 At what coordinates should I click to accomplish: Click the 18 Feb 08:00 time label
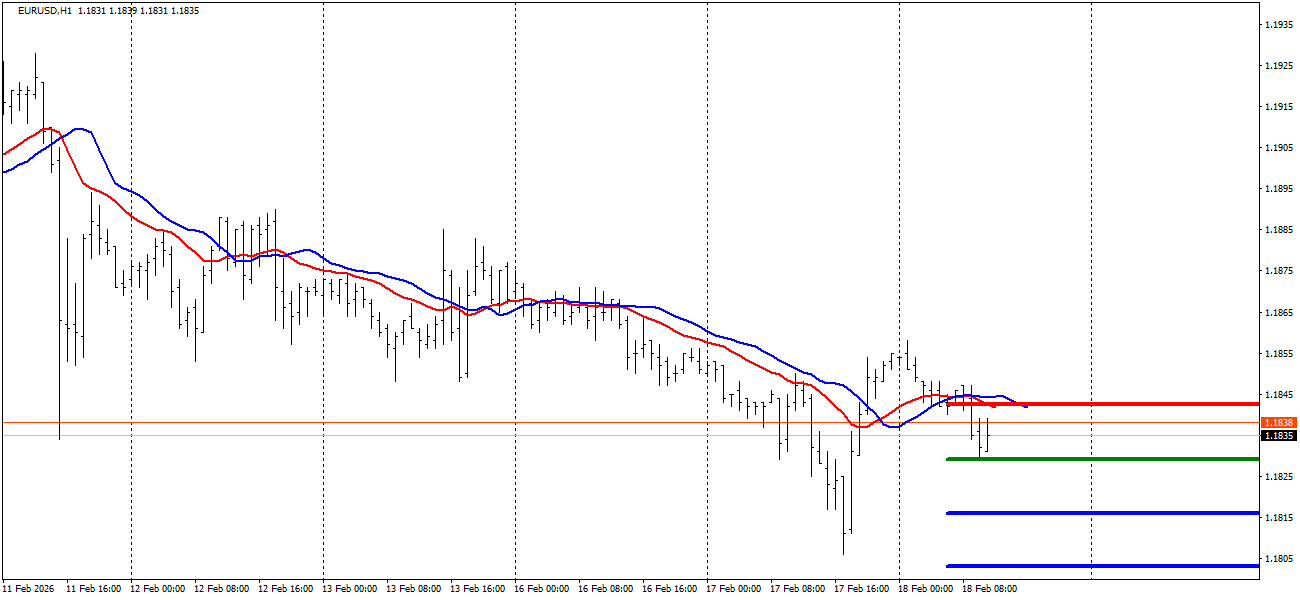(989, 589)
